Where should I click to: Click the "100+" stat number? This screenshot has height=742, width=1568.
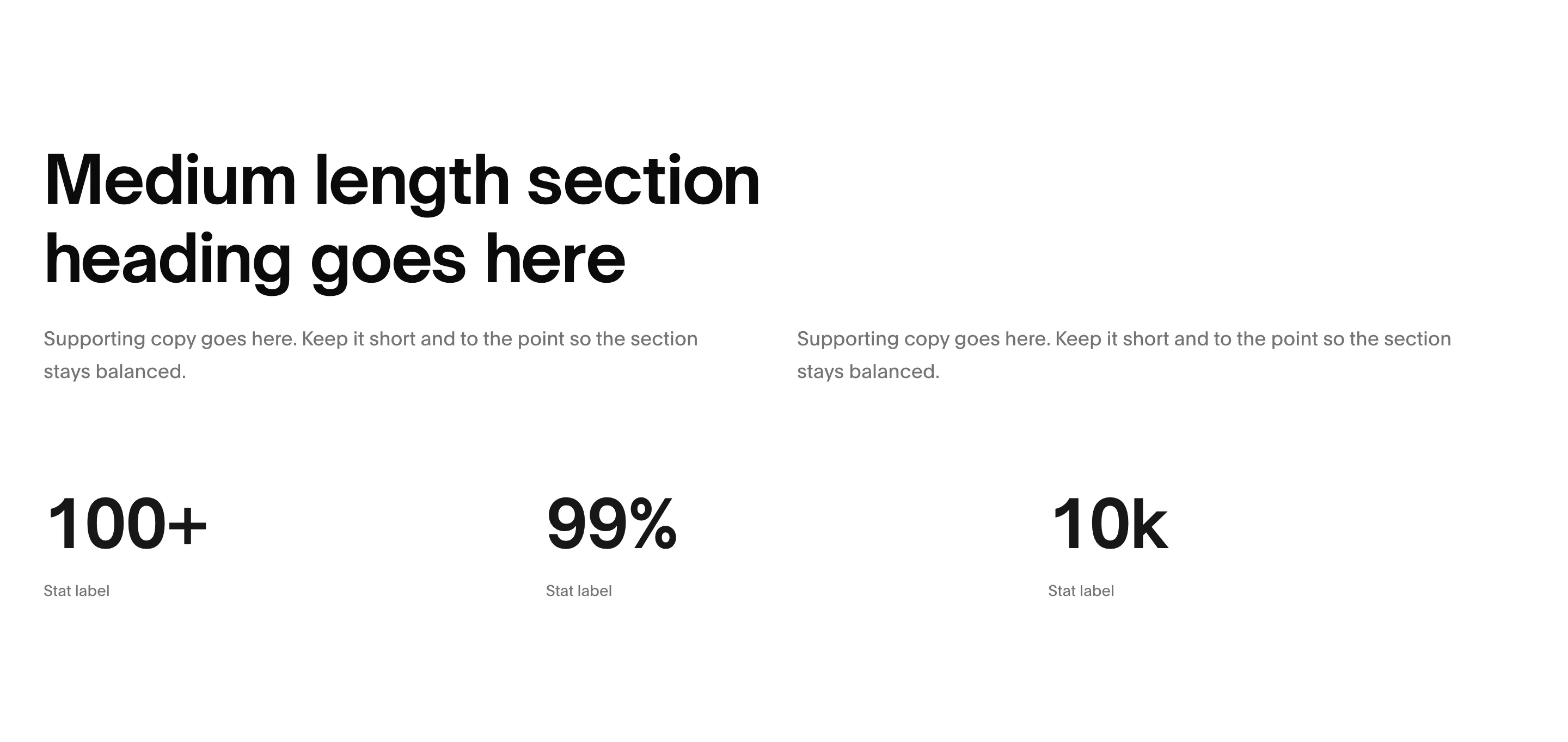(127, 525)
